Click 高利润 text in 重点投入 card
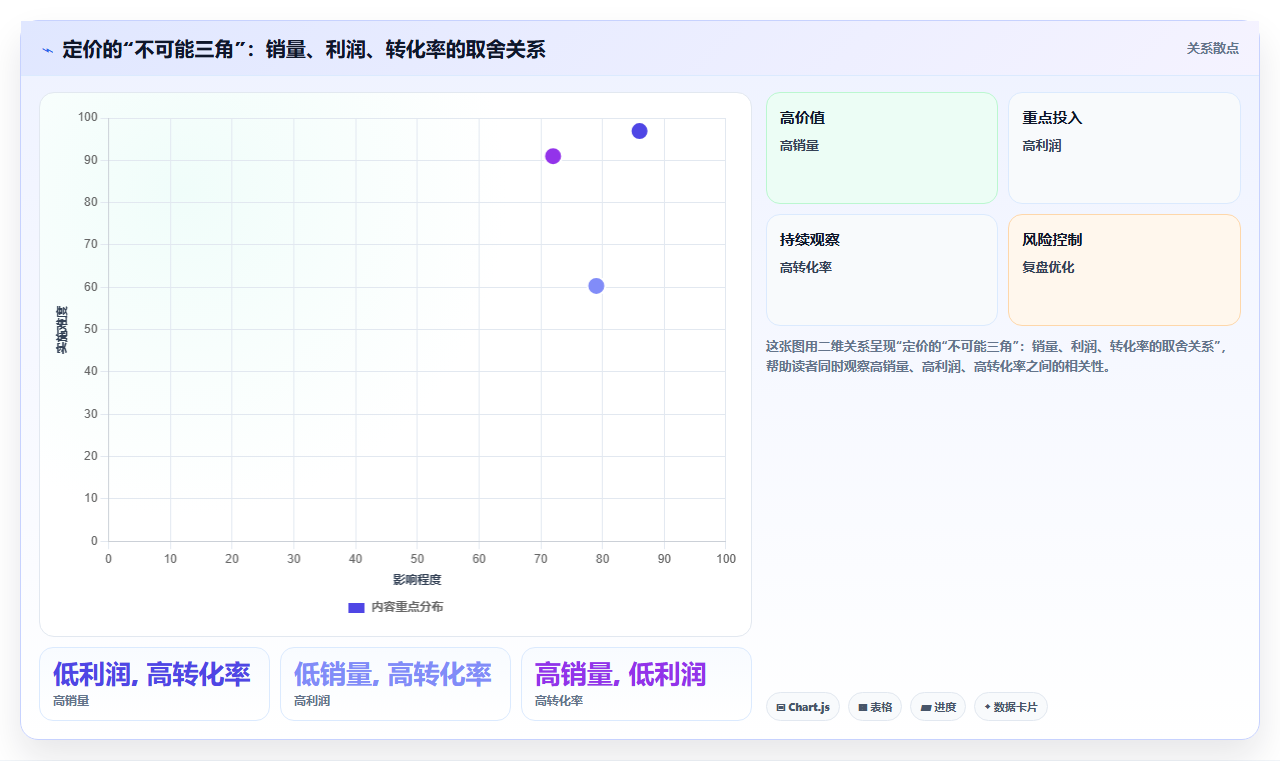Viewport: 1280px width, 761px height. (1042, 145)
